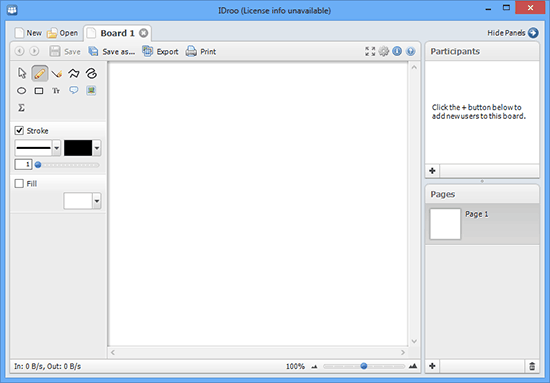Delete page using trash icon
Viewport: 550px width, 383px height.
532,366
